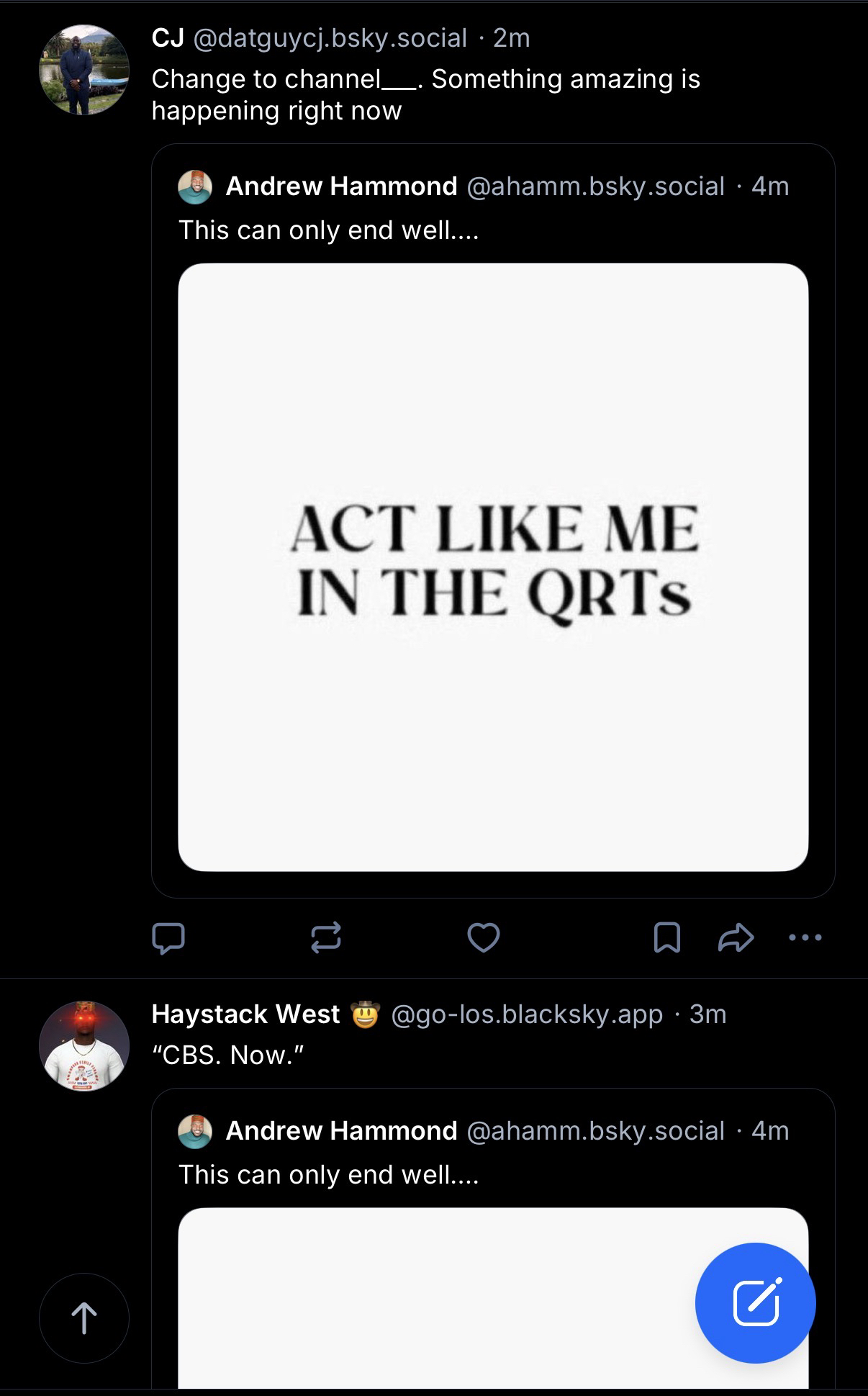This screenshot has width=868, height=1396.
Task: Tap Andrew Hammond's avatar in second quote
Action: pyautogui.click(x=195, y=1131)
